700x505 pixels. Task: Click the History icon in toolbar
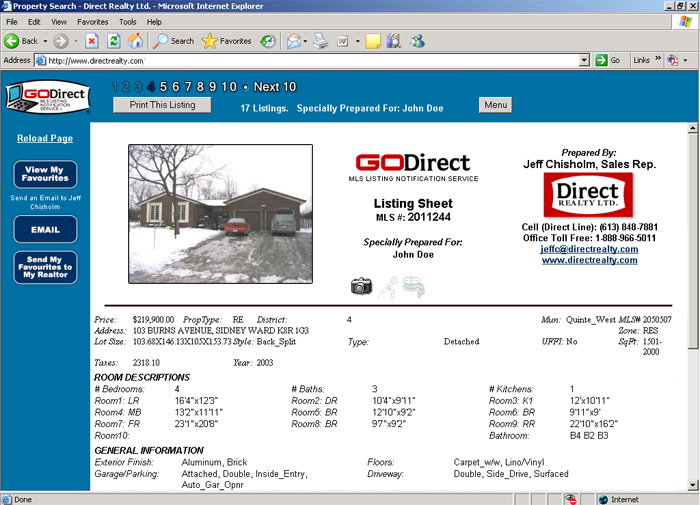tap(268, 41)
